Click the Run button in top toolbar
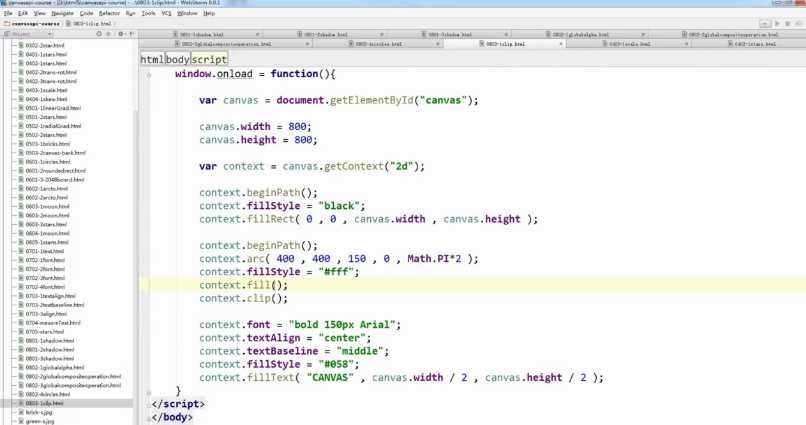Viewport: 806px width, 425px height. coord(777,24)
